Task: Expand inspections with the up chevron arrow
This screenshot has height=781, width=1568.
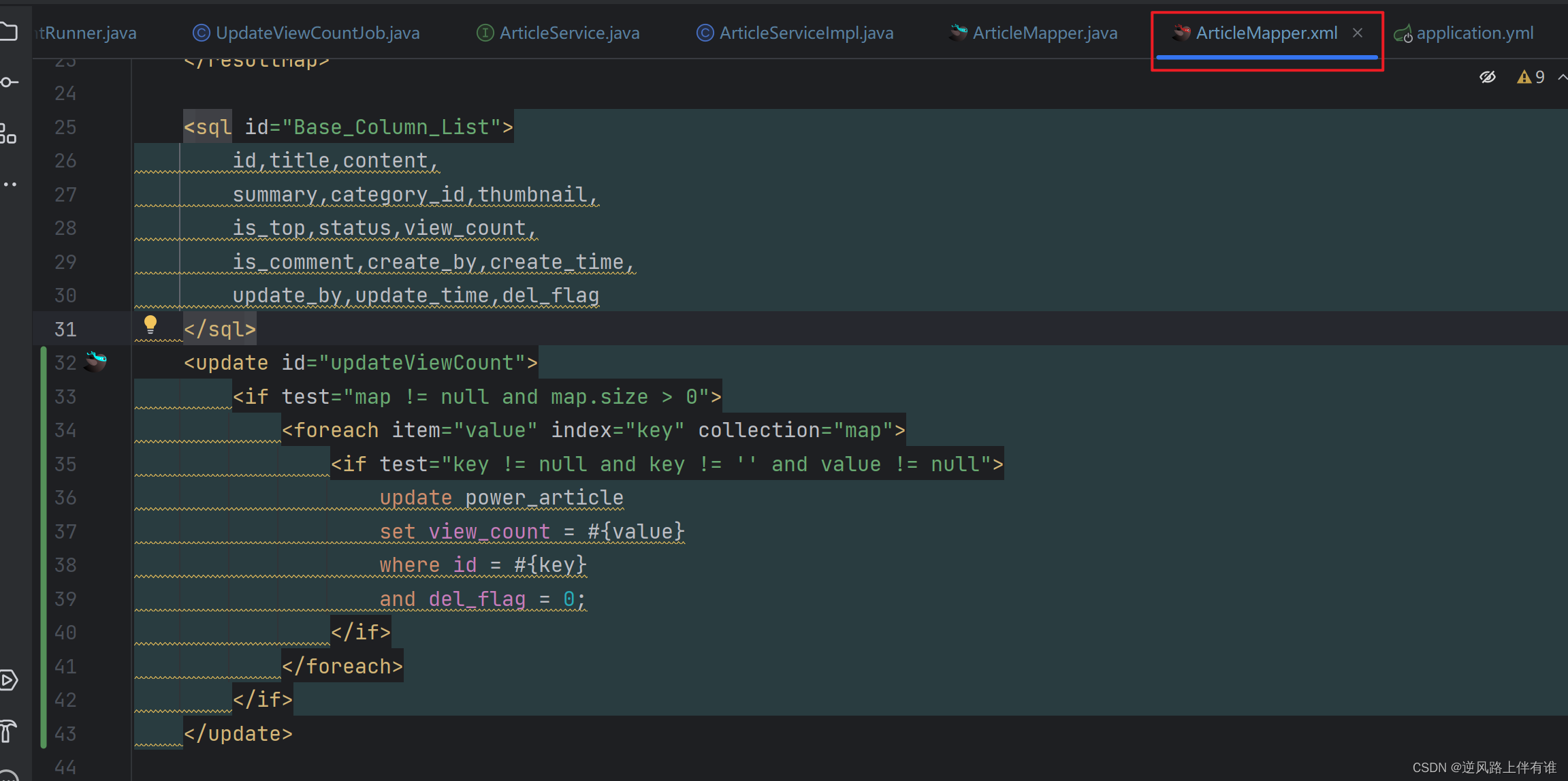Action: (x=1562, y=77)
